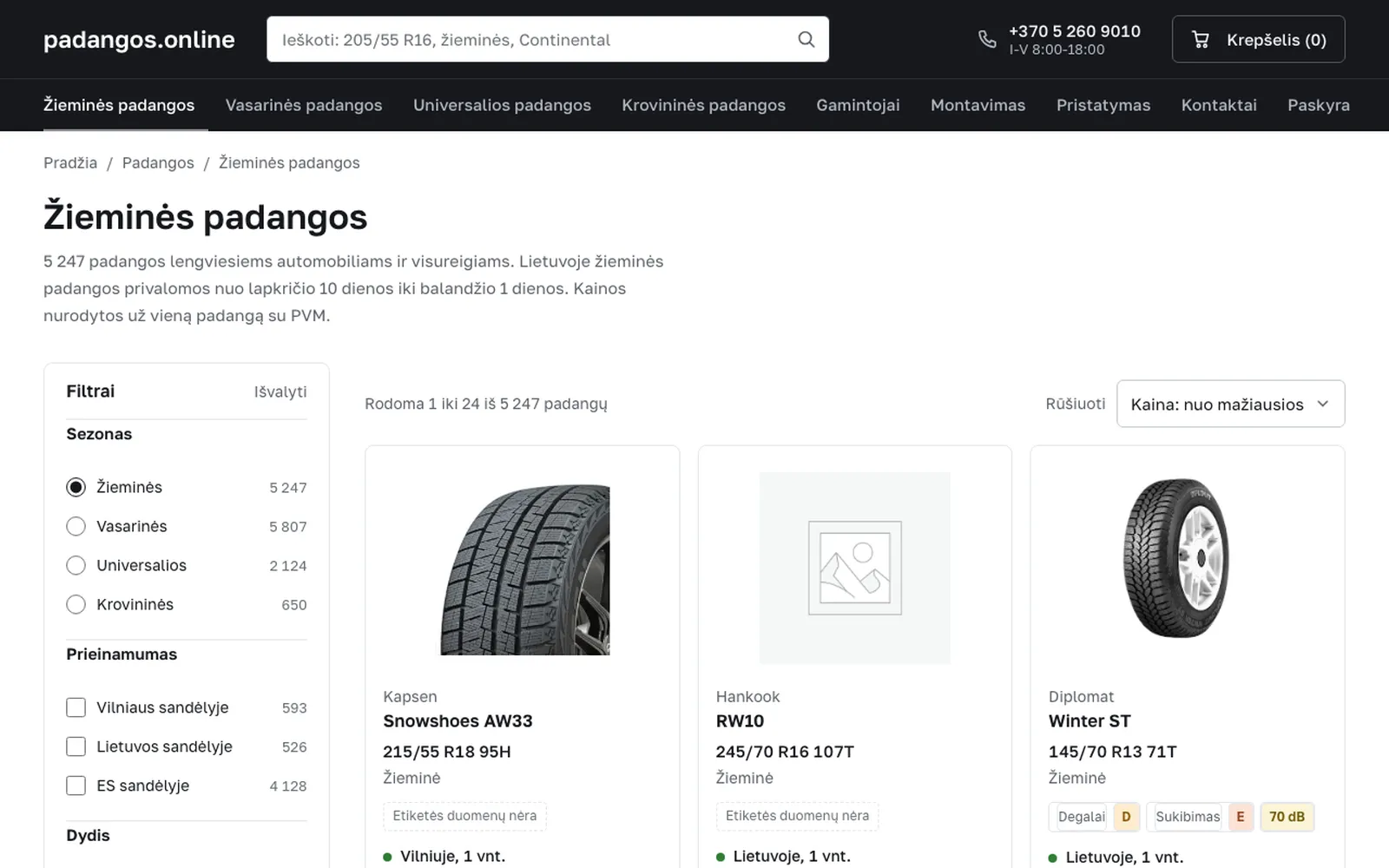The width and height of the screenshot is (1389, 868).
Task: Click the Sukibimas E label badge
Action: pos(1202,816)
